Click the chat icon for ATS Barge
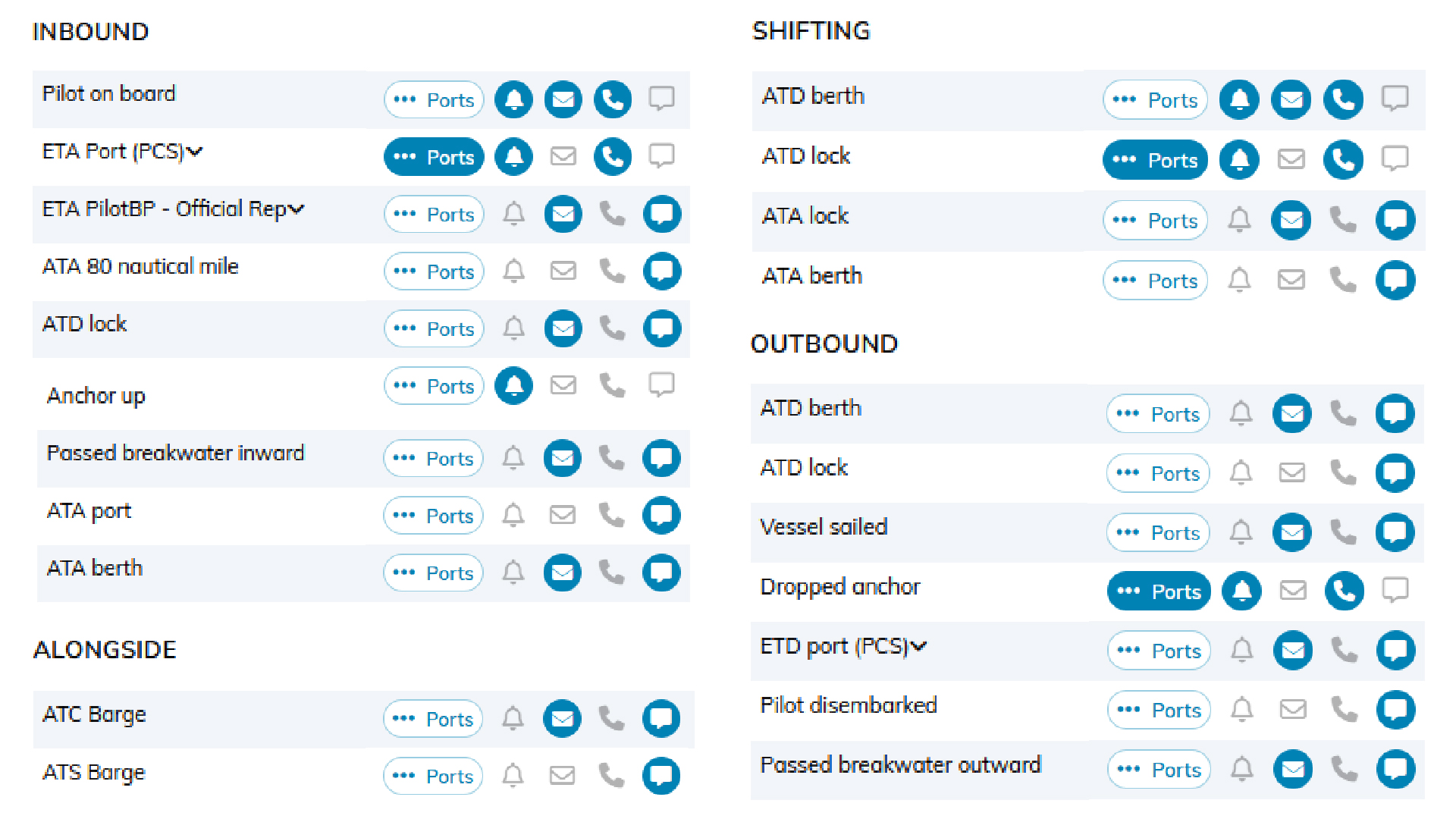The width and height of the screenshot is (1456, 819). point(661,776)
